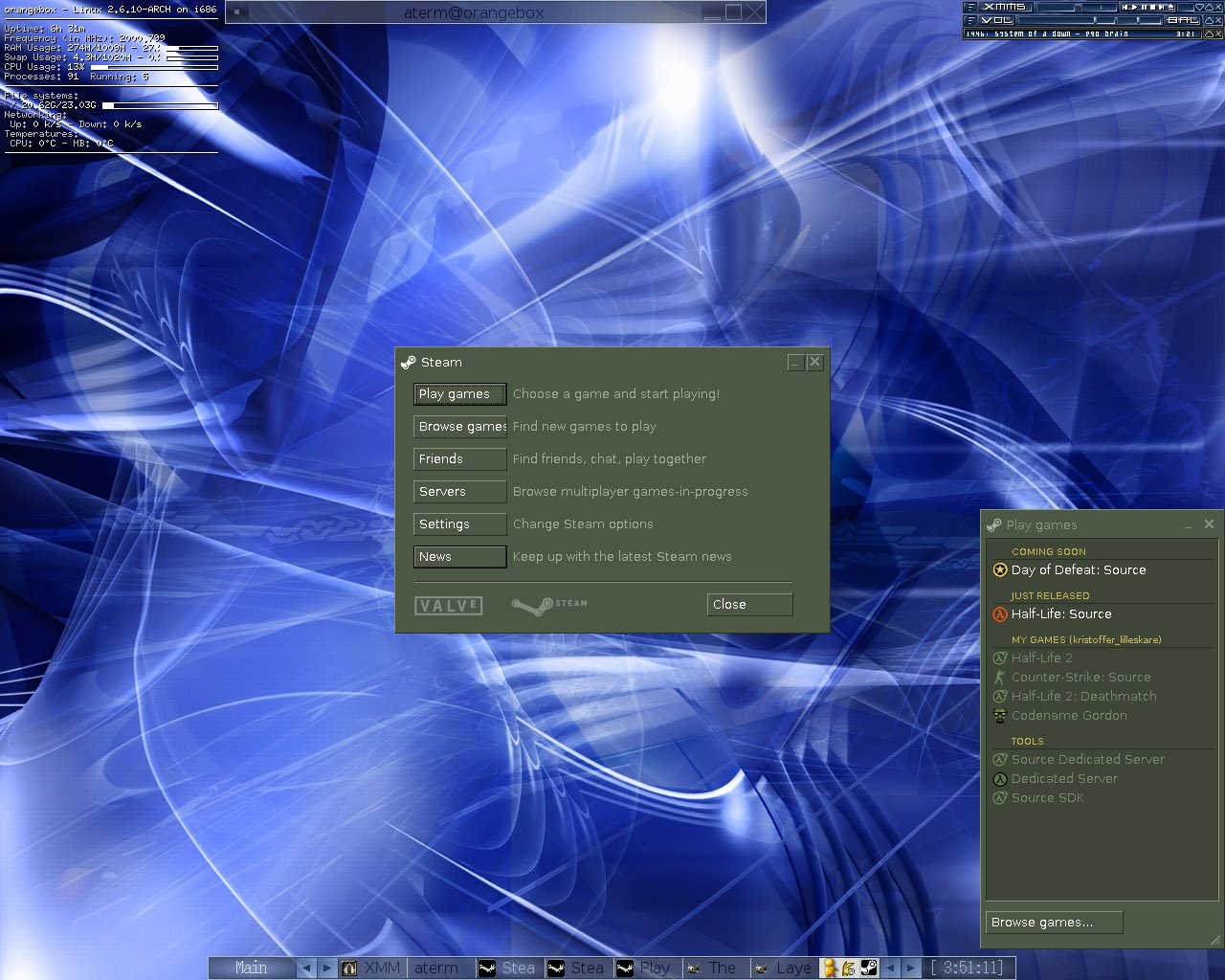The width and height of the screenshot is (1225, 980).
Task: Switch to previous workspace using left arrow near Main
Action: (306, 968)
